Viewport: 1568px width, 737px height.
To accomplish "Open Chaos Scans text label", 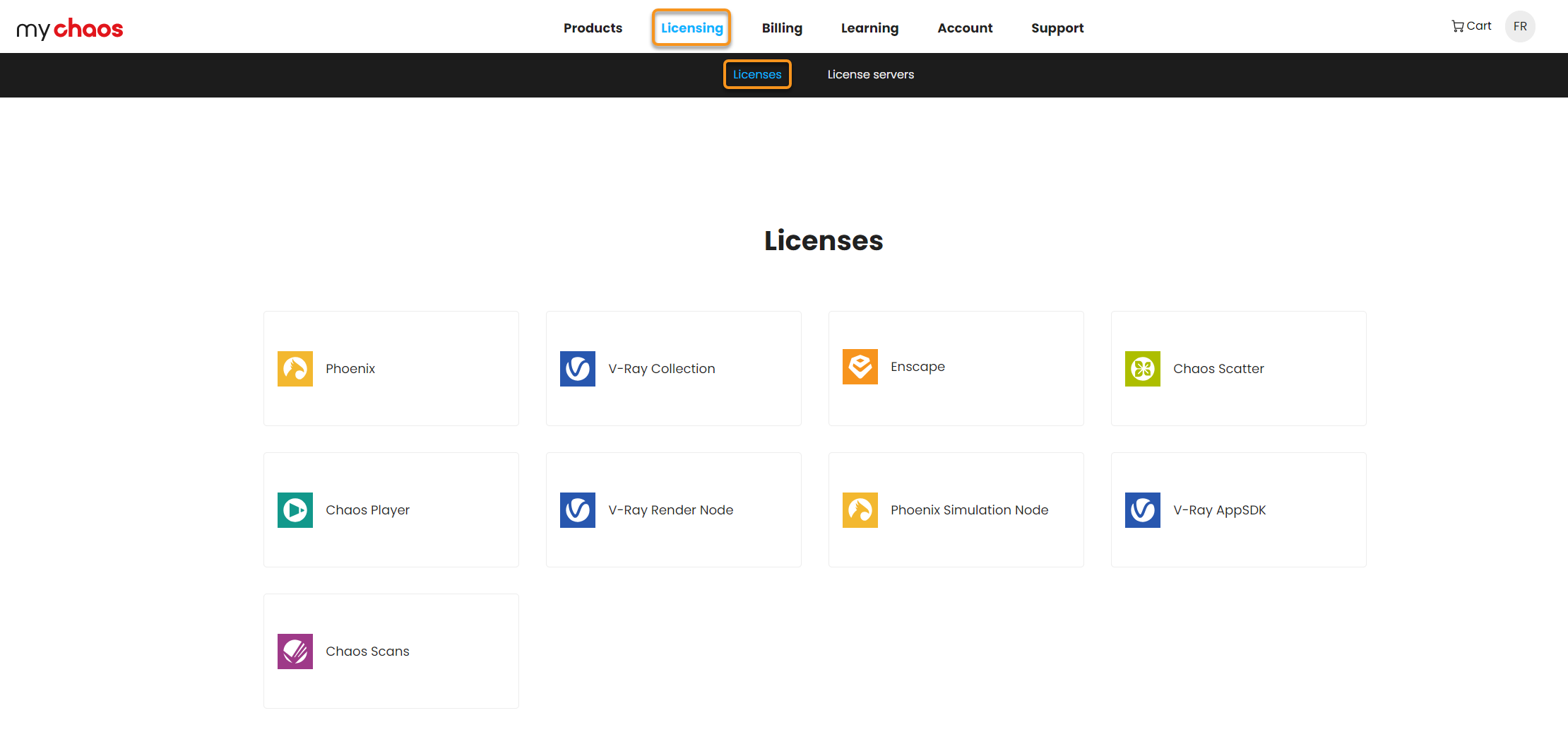I will [367, 651].
